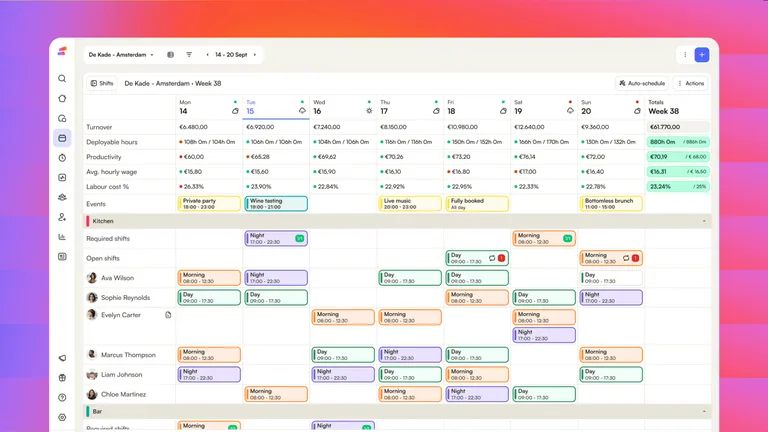768x432 pixels.
Task: Open search from the sidebar
Action: 62,78
